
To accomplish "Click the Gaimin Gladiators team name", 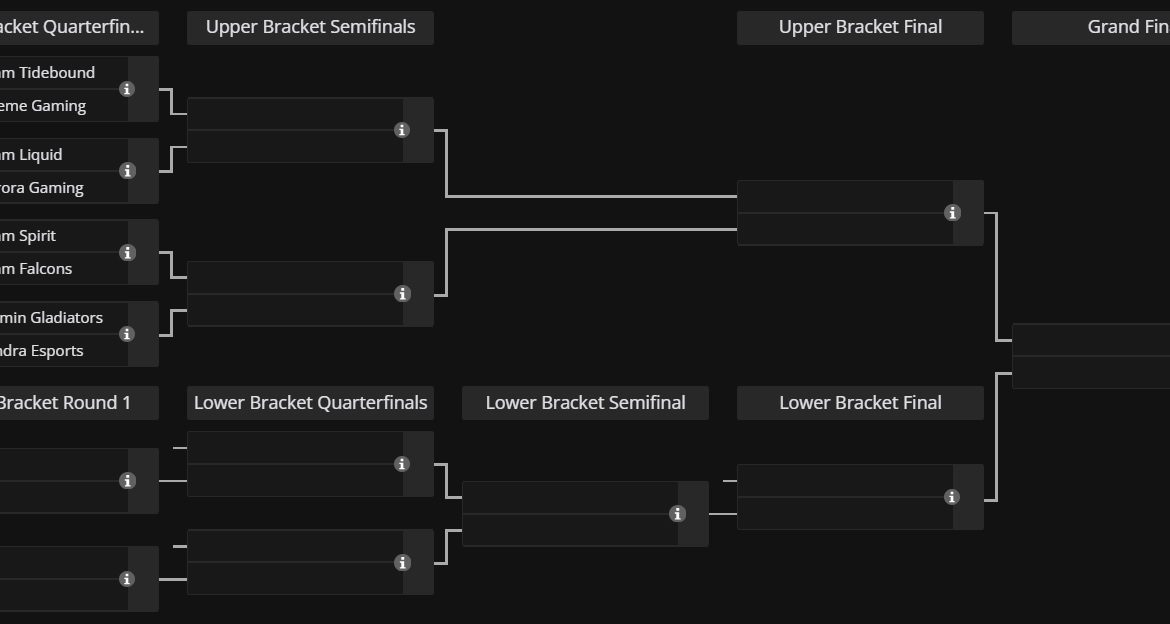I will tap(52, 318).
